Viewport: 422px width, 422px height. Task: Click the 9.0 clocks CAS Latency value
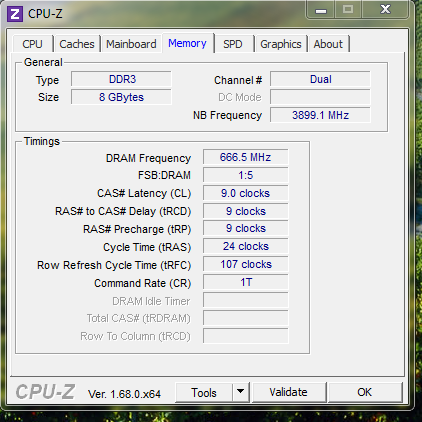tap(246, 193)
